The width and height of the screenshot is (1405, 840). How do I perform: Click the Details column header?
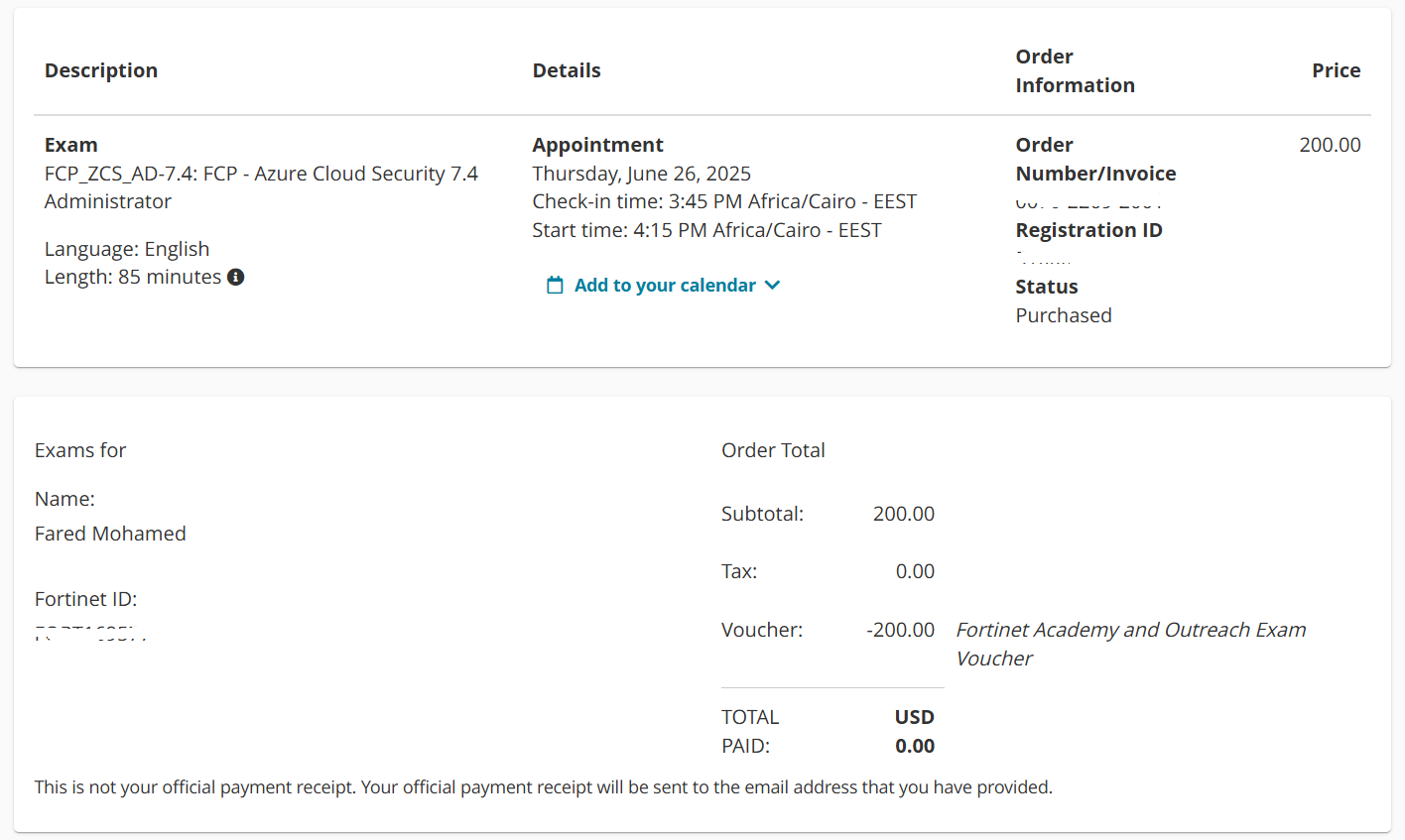567,70
